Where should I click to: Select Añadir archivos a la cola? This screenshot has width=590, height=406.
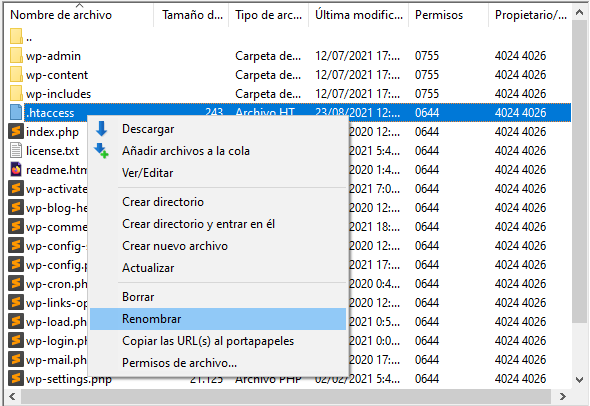[x=218, y=151]
